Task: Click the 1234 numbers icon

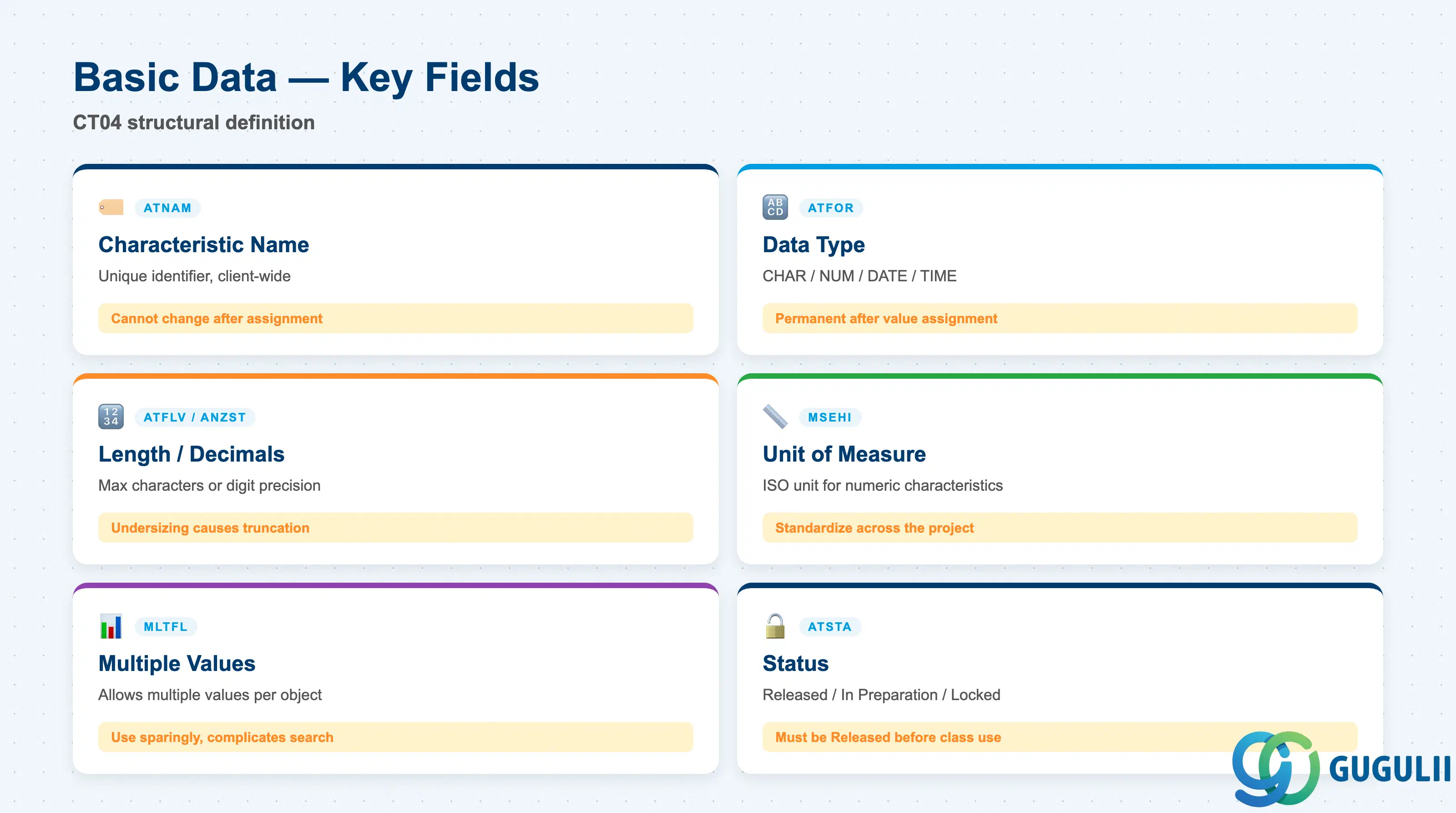Action: [x=111, y=417]
